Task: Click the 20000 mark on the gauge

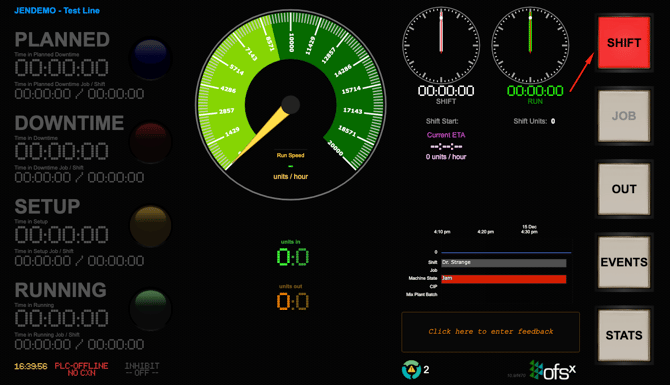Action: coord(335,148)
